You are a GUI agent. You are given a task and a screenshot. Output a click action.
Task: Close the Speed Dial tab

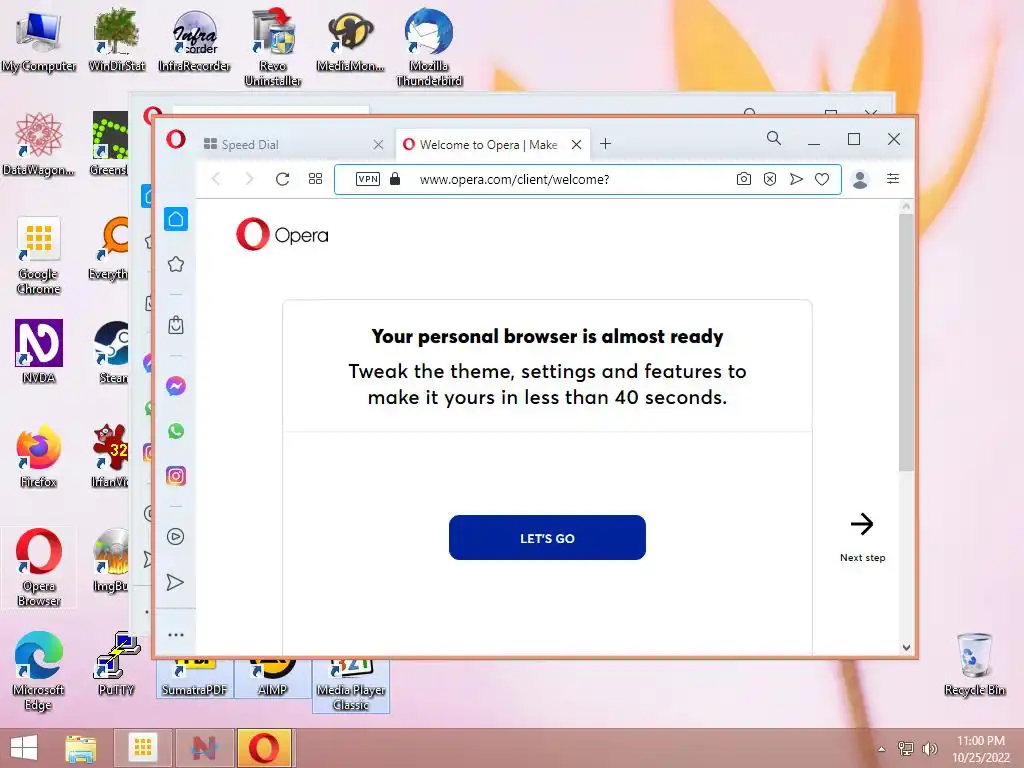pos(378,144)
